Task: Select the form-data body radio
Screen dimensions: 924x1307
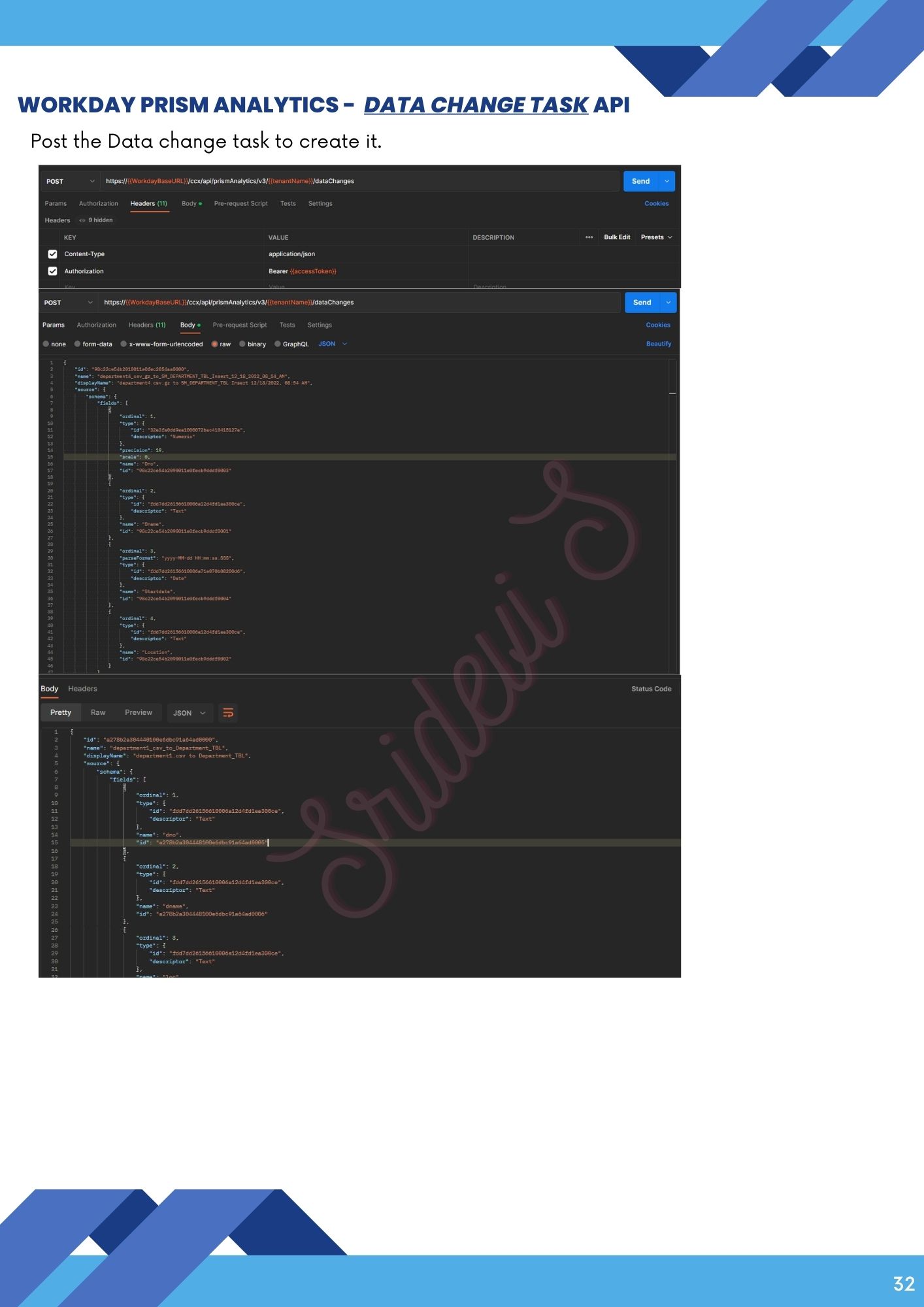Action: tap(78, 344)
